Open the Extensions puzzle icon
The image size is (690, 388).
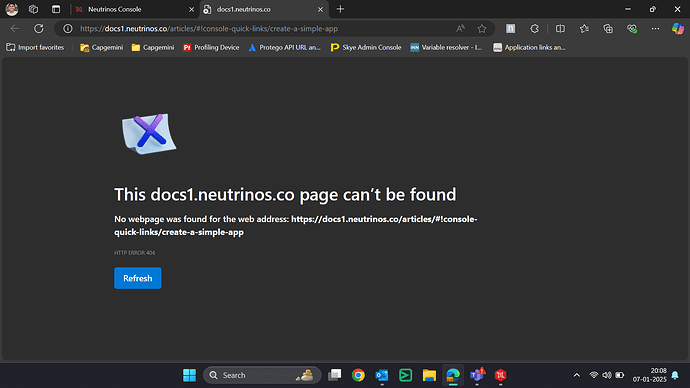point(534,29)
